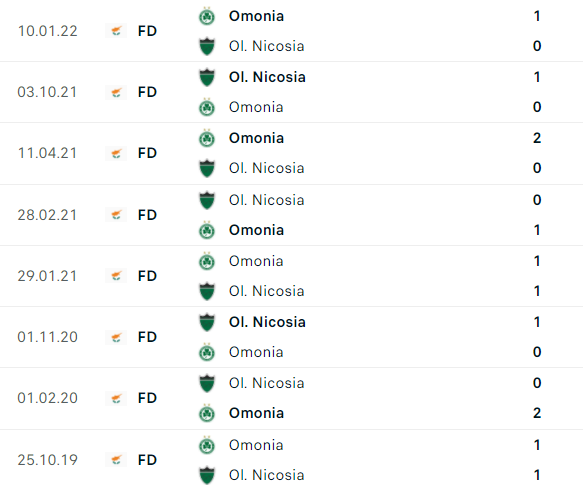583x489 pixels.
Task: Open bold Ol. Nicosia name in 01.11.20 match
Action: click(267, 322)
